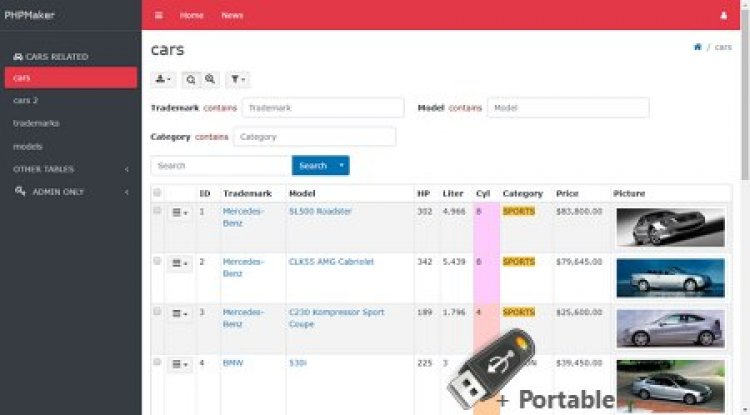Sort table by Cyl column header
Image resolution: width=750 pixels, height=415 pixels.
(x=483, y=194)
